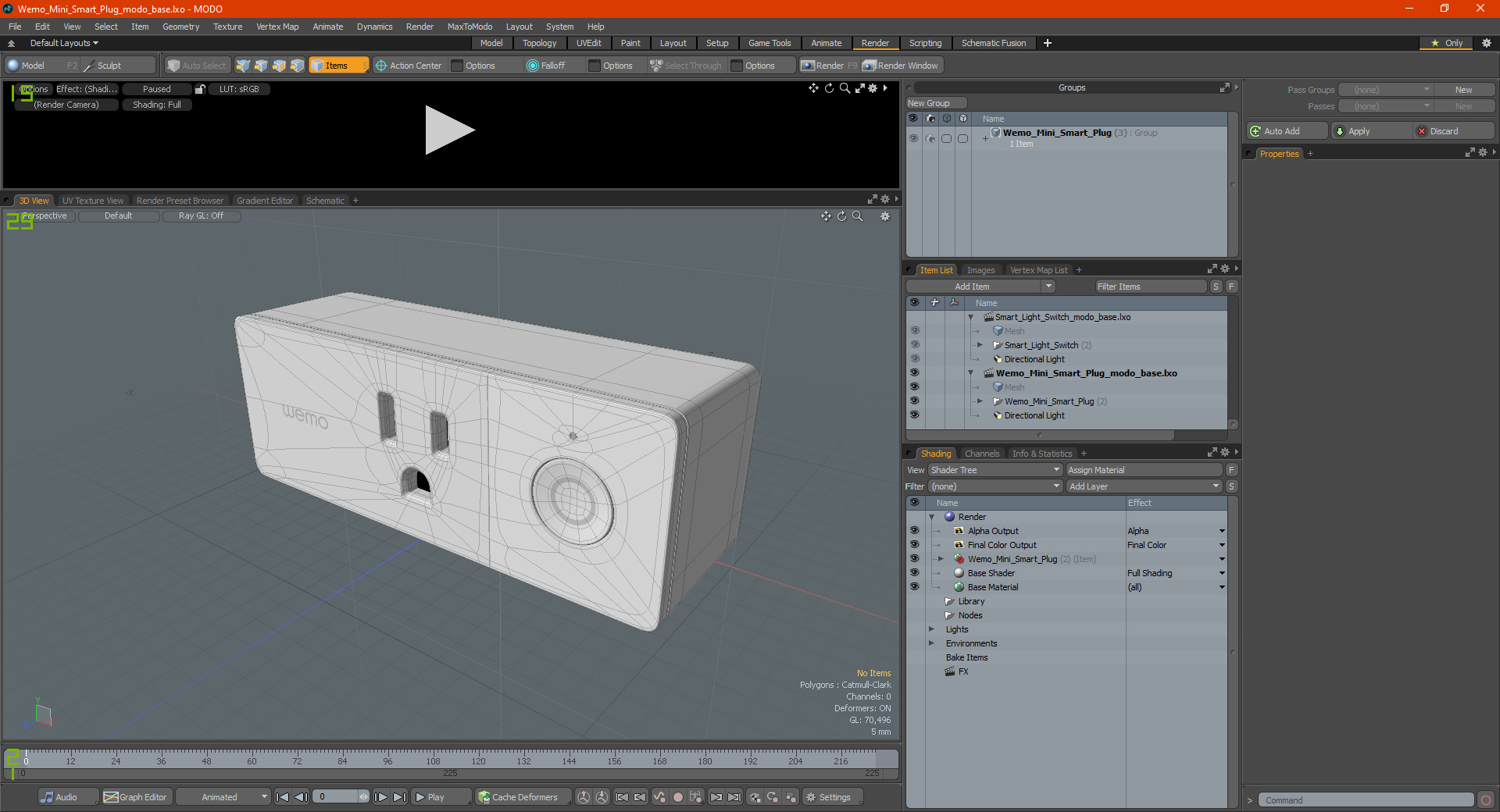Screen dimensions: 1500x812
Task: Click the refresh icon in render preview header
Action: point(829,88)
